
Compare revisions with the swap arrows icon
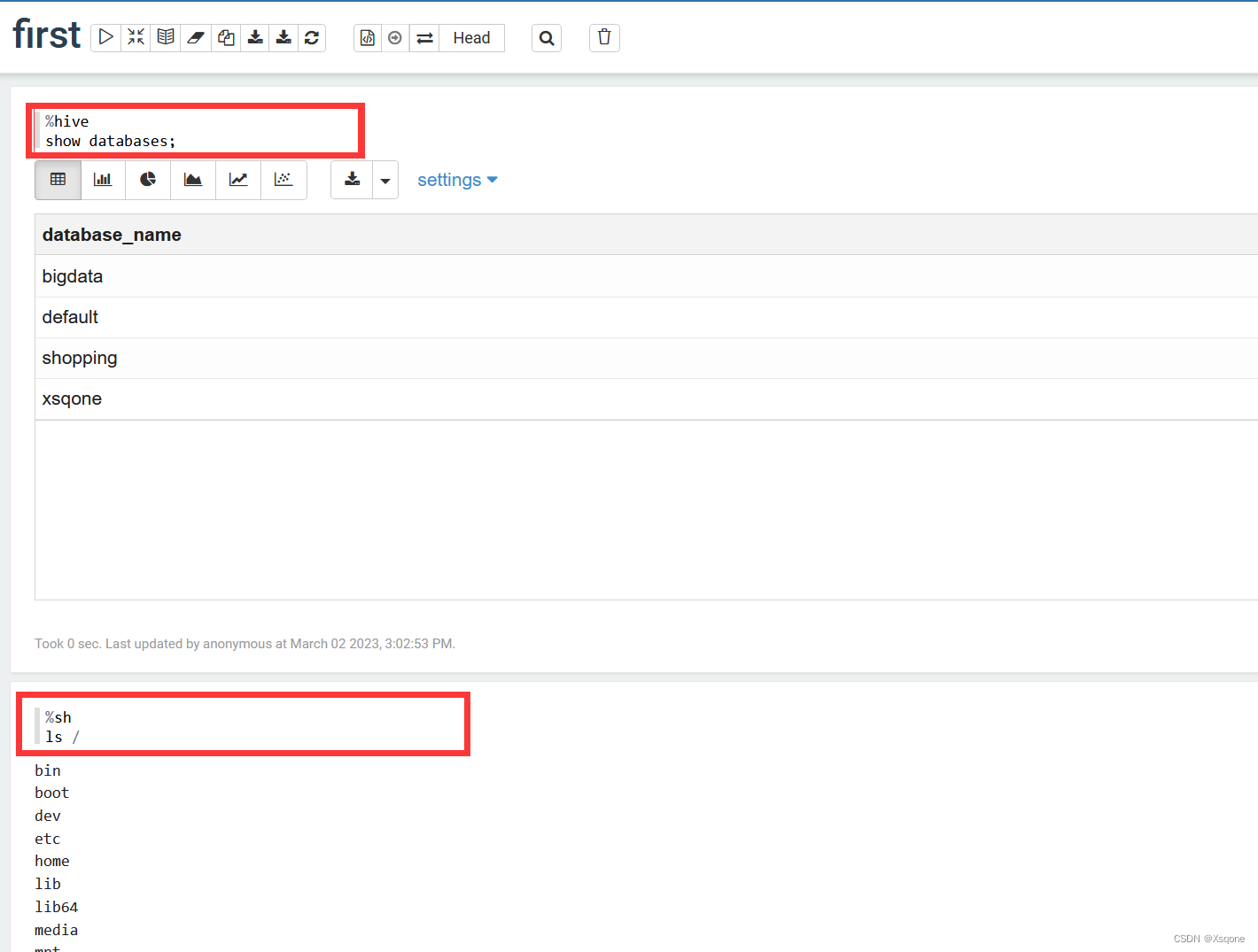coord(424,37)
